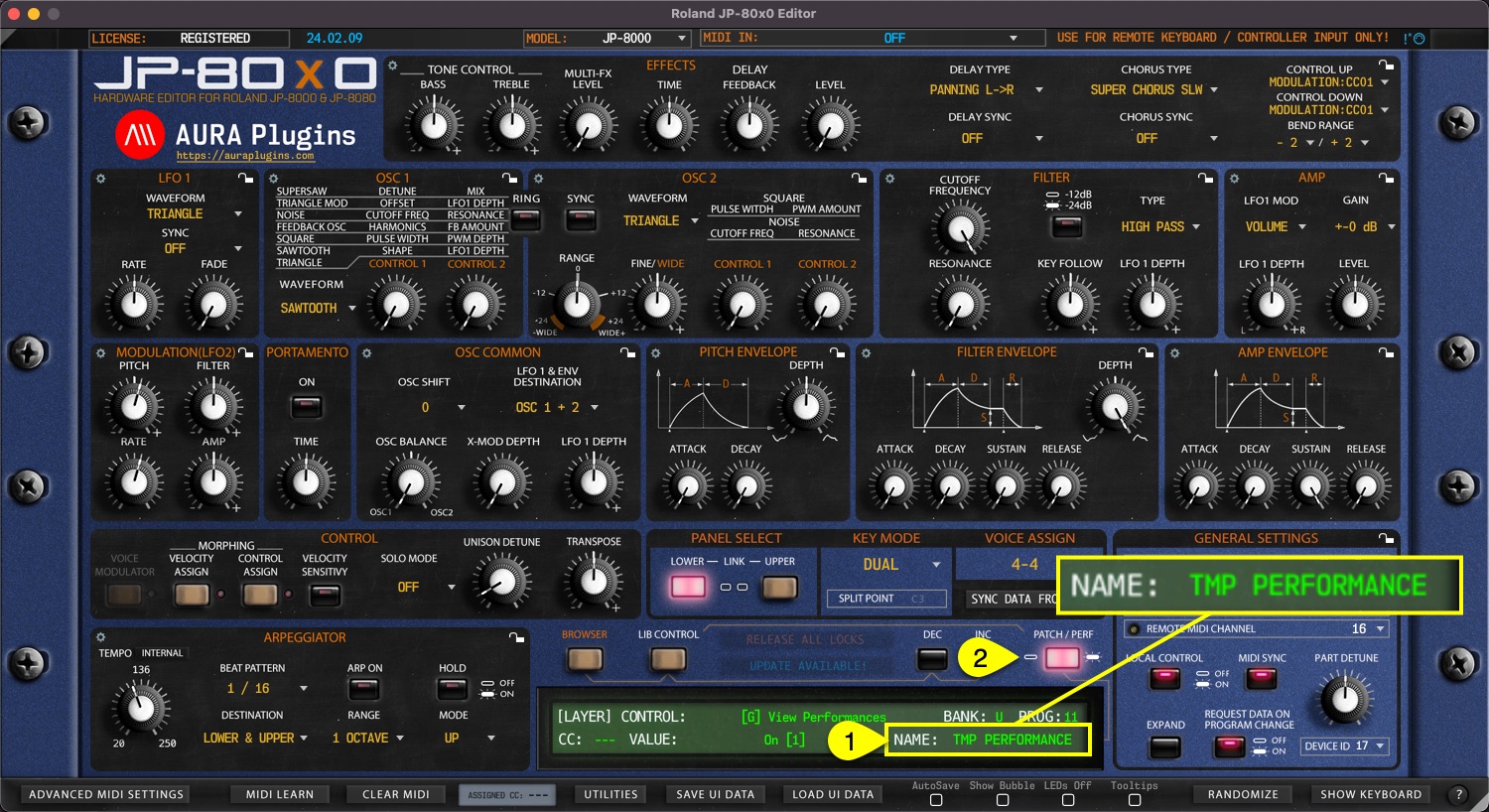Toggle the OSC 2 section lock icon

point(860,178)
